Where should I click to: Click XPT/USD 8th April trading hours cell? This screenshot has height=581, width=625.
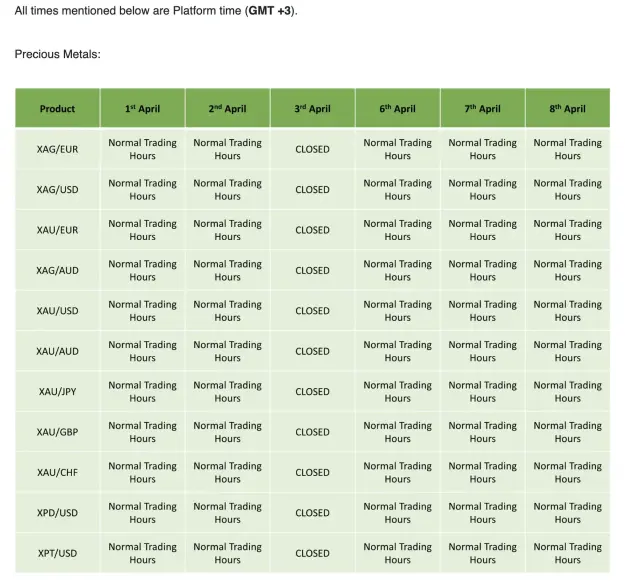coord(568,553)
